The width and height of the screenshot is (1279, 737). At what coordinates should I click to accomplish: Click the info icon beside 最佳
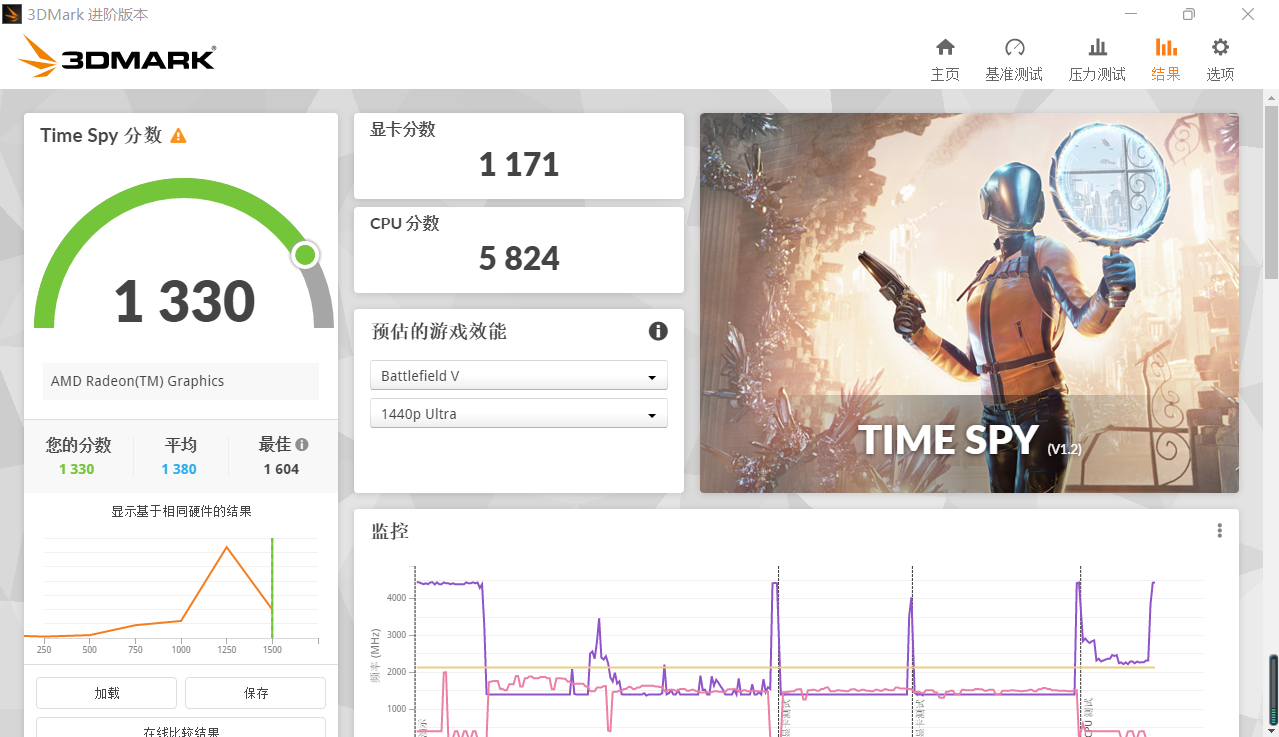click(x=302, y=445)
